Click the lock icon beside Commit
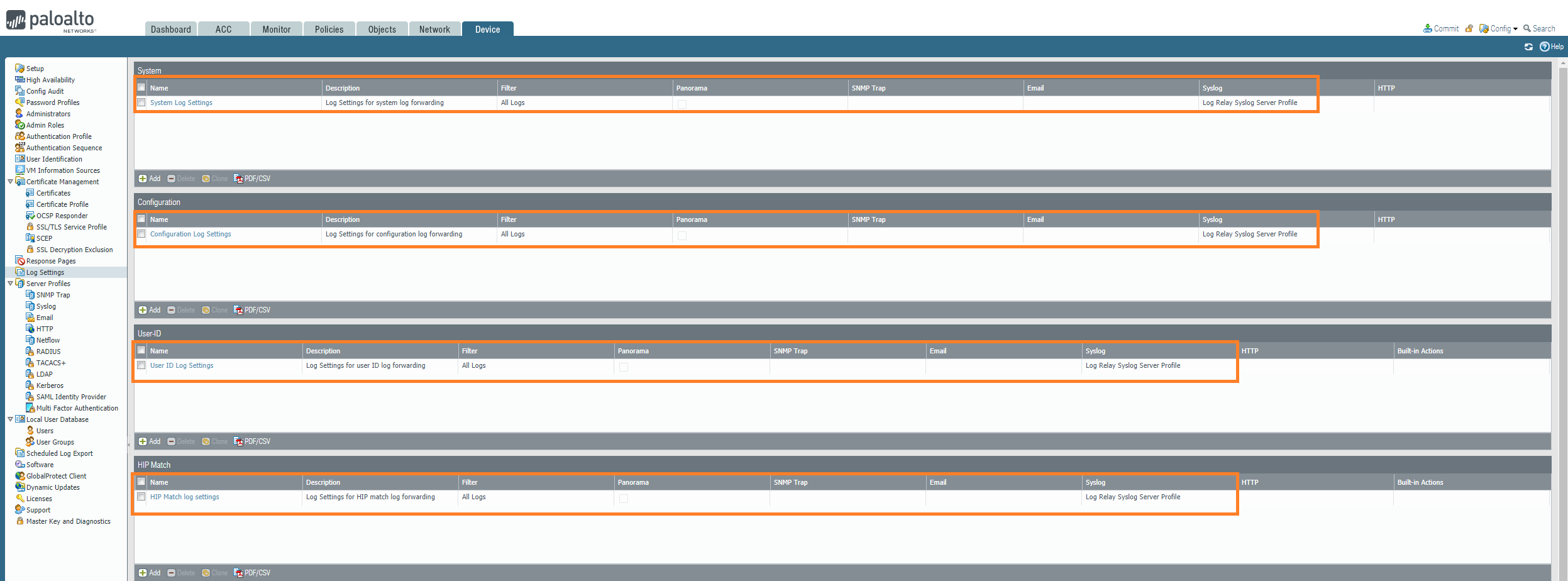 [1469, 29]
